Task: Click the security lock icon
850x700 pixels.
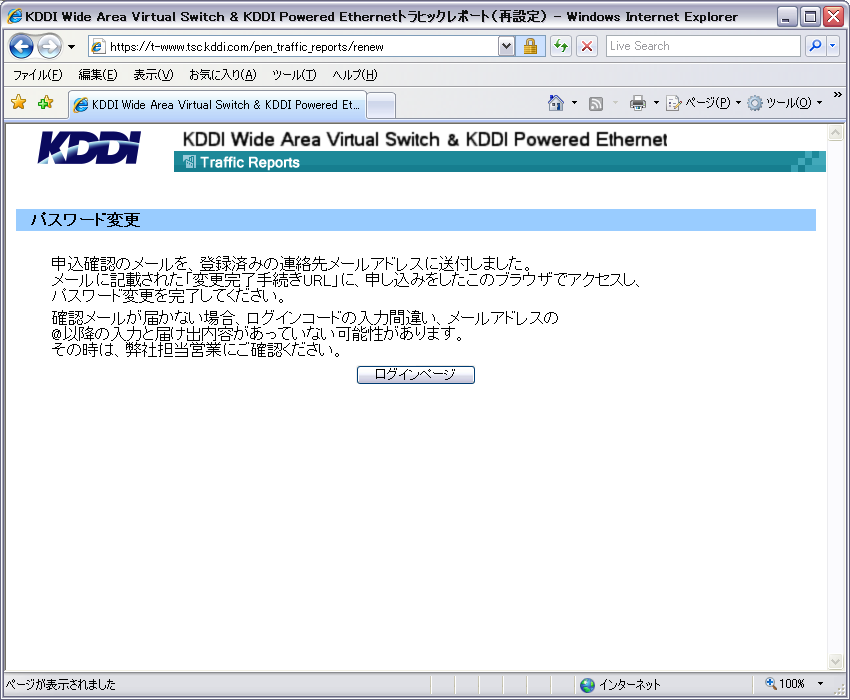Action: point(530,47)
